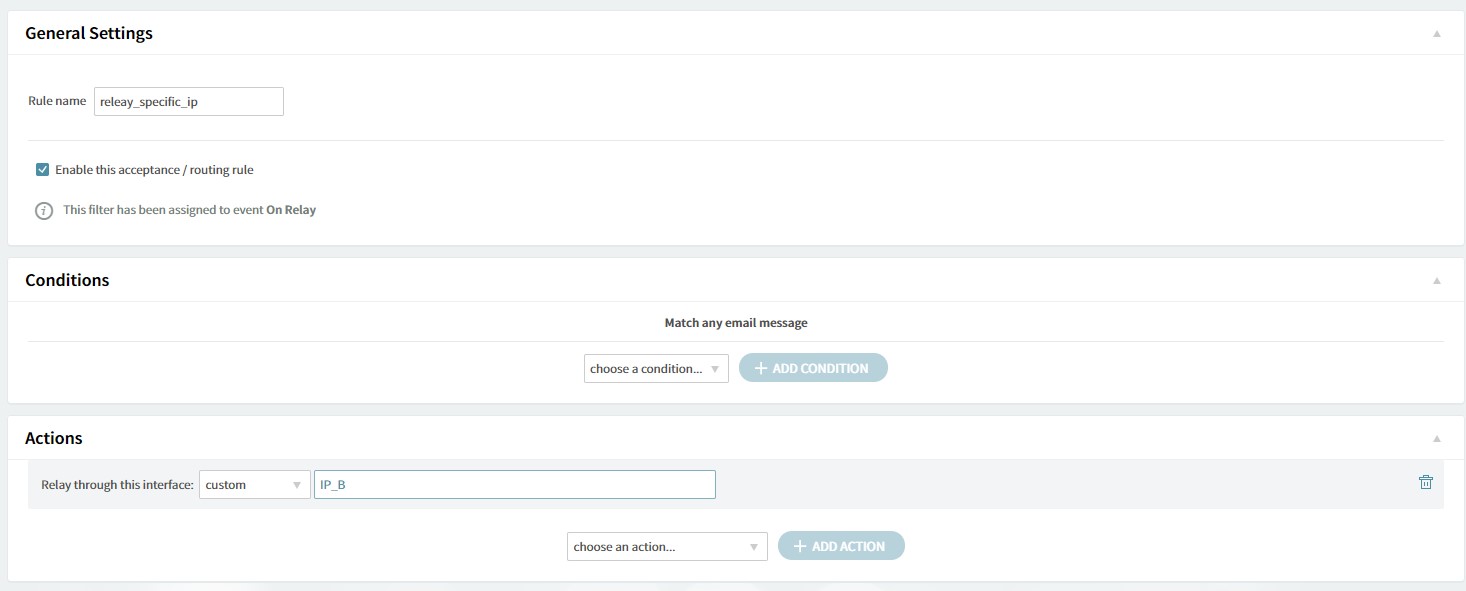The width and height of the screenshot is (1466, 591).
Task: Collapse the General Settings panel arrow
Action: [x=1436, y=33]
